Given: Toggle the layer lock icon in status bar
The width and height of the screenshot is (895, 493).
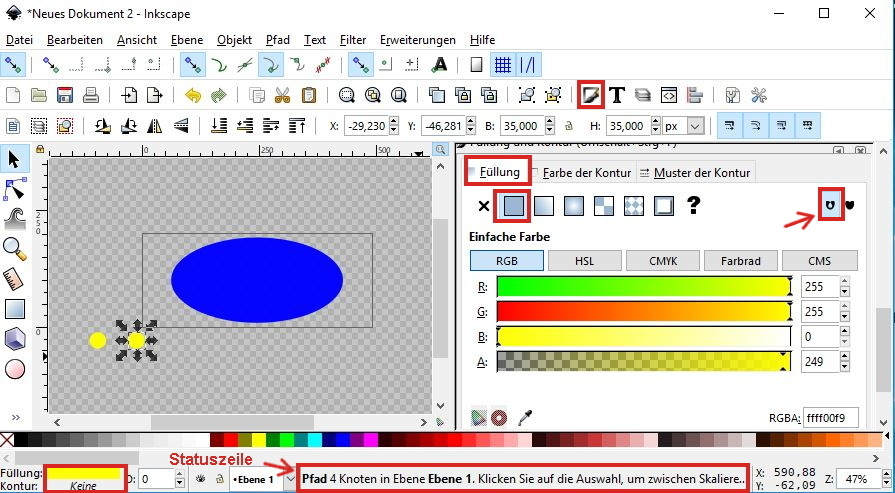Looking at the screenshot, I should (219, 479).
